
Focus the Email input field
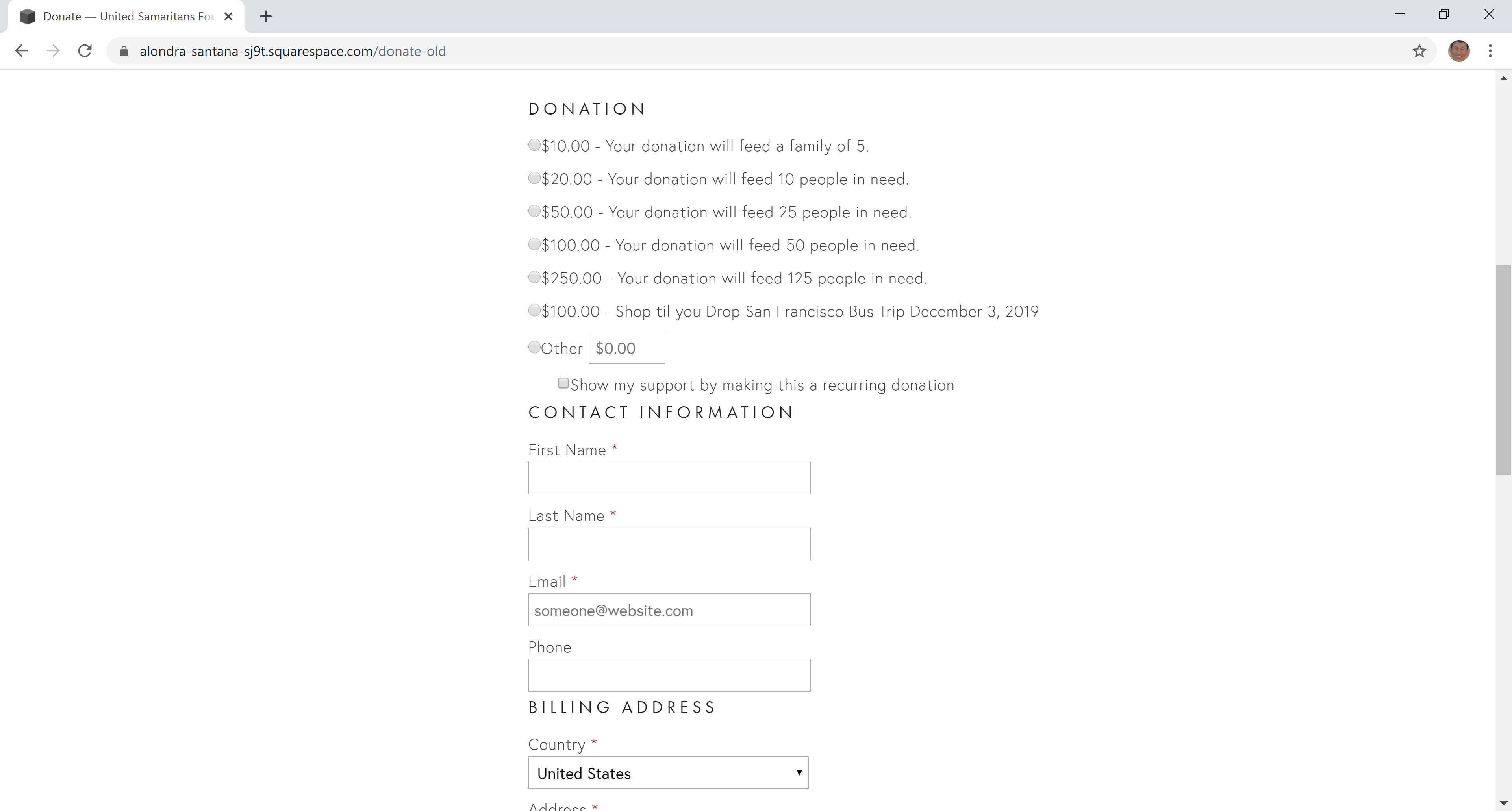pyautogui.click(x=669, y=610)
